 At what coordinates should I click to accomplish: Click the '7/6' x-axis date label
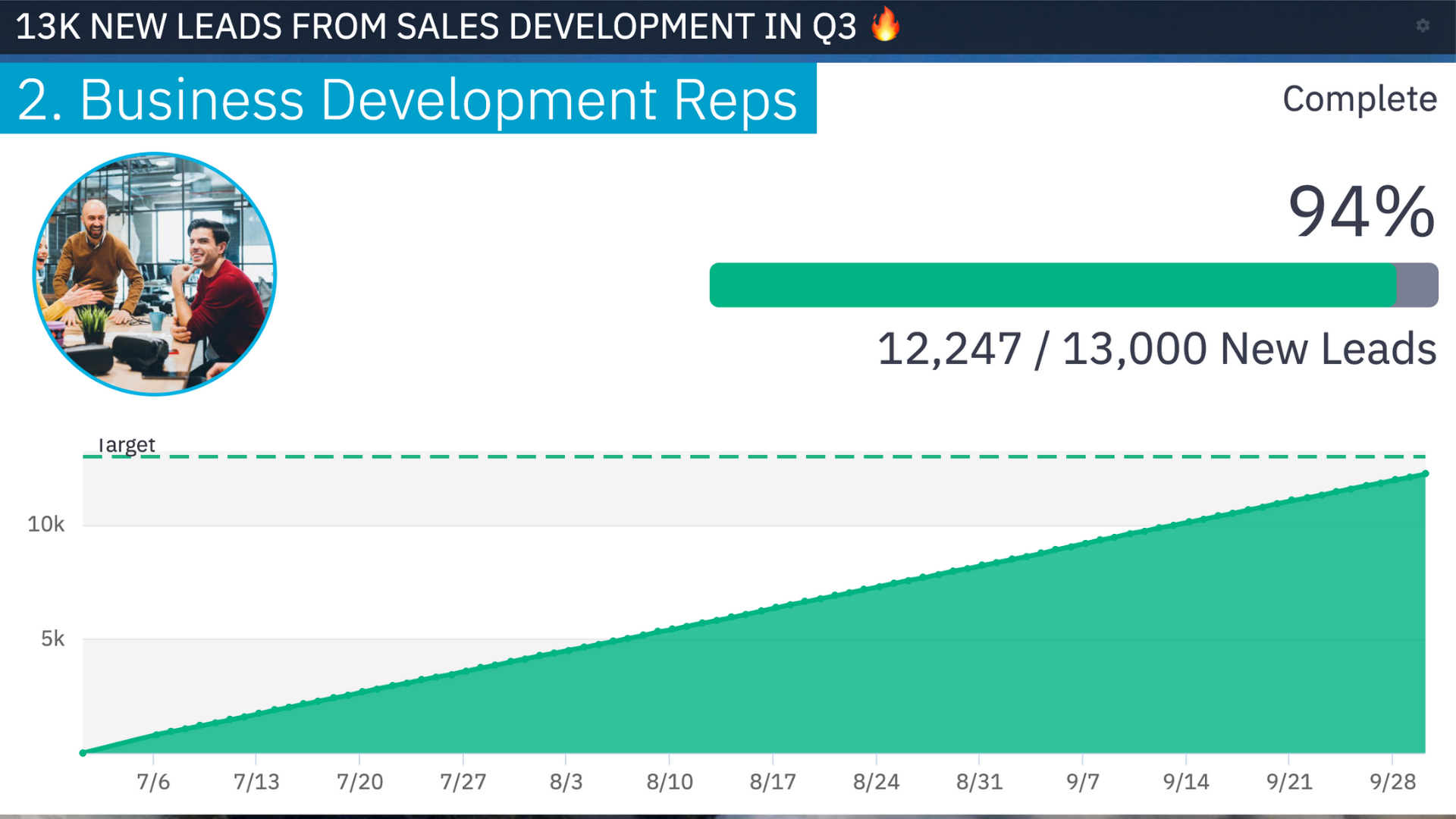coord(153,782)
